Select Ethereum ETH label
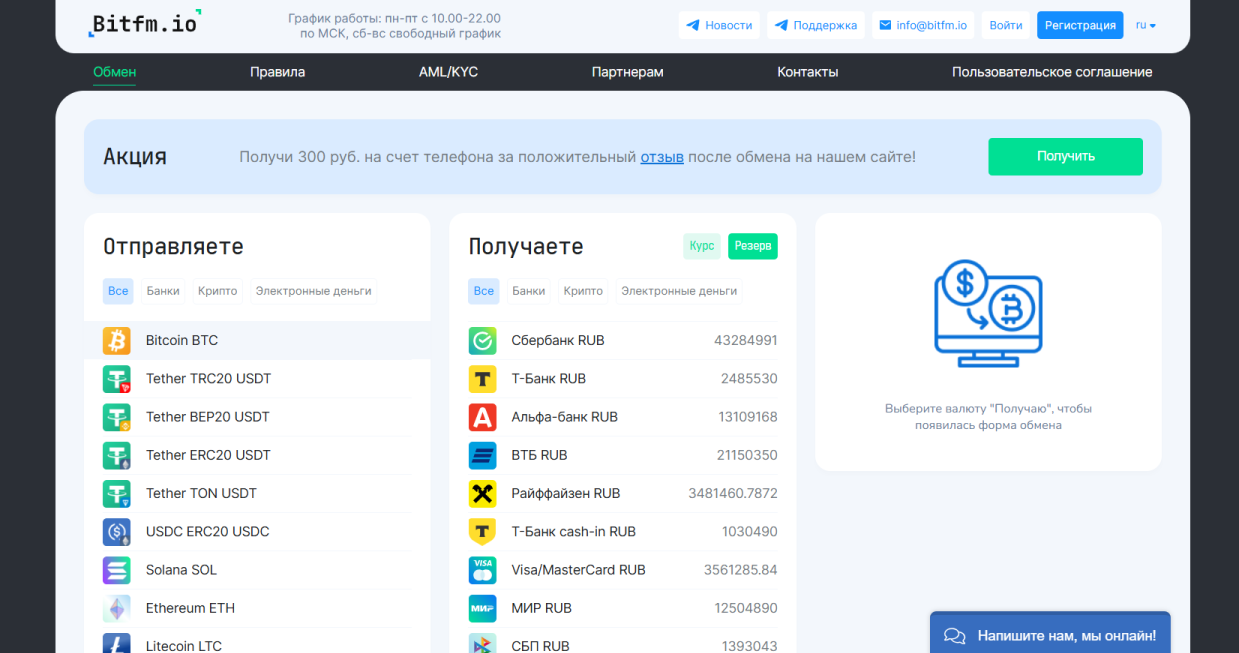This screenshot has width=1239, height=653. click(191, 608)
